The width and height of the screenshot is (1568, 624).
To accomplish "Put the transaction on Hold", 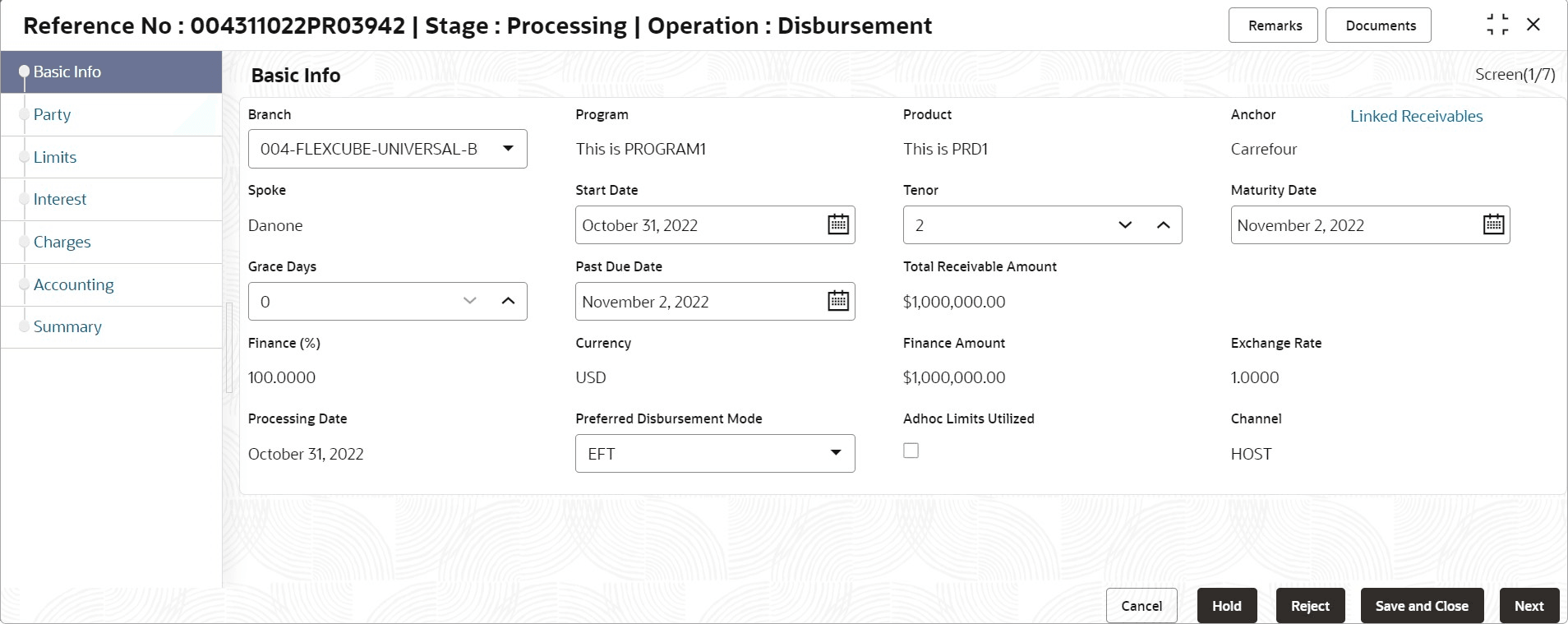I will tap(1227, 606).
